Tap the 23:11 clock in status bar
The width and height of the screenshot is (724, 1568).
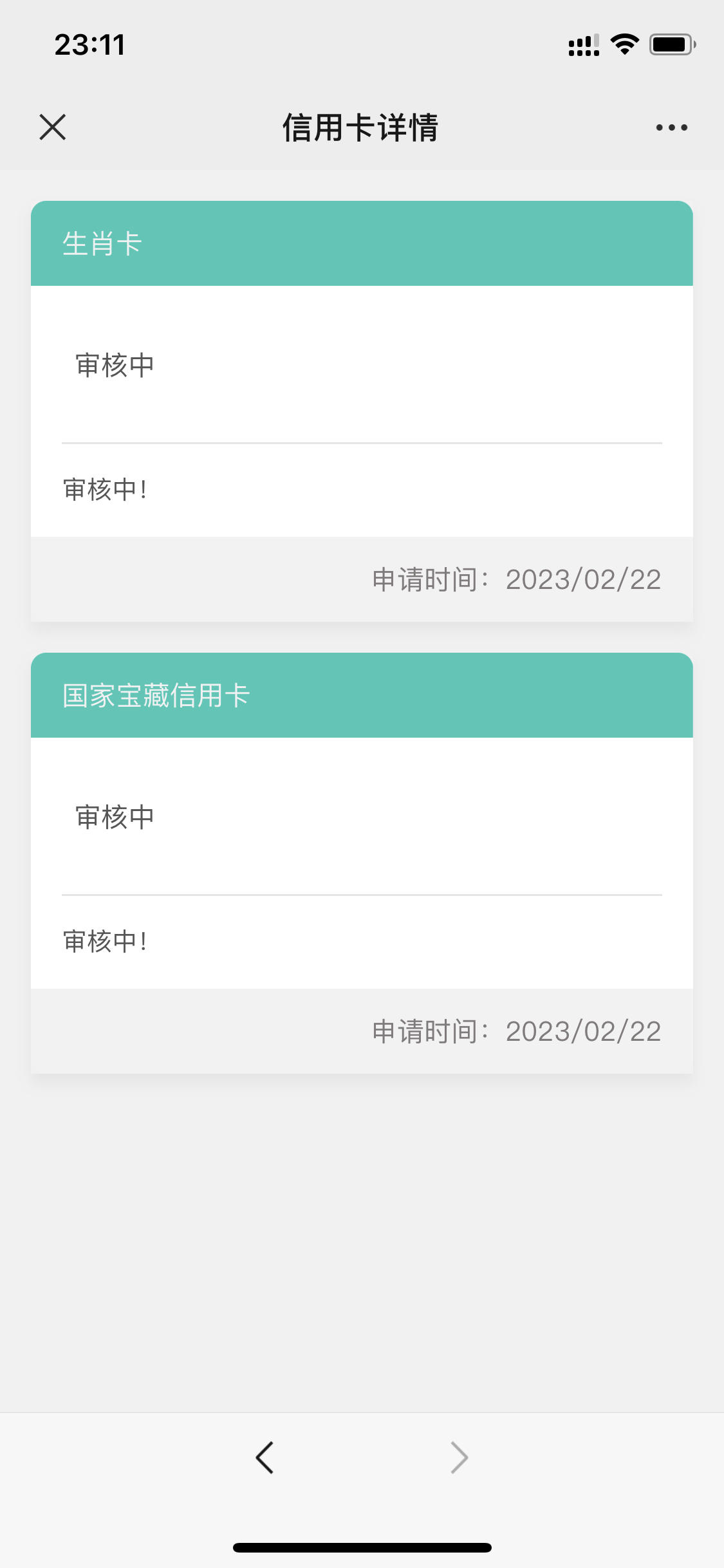90,45
